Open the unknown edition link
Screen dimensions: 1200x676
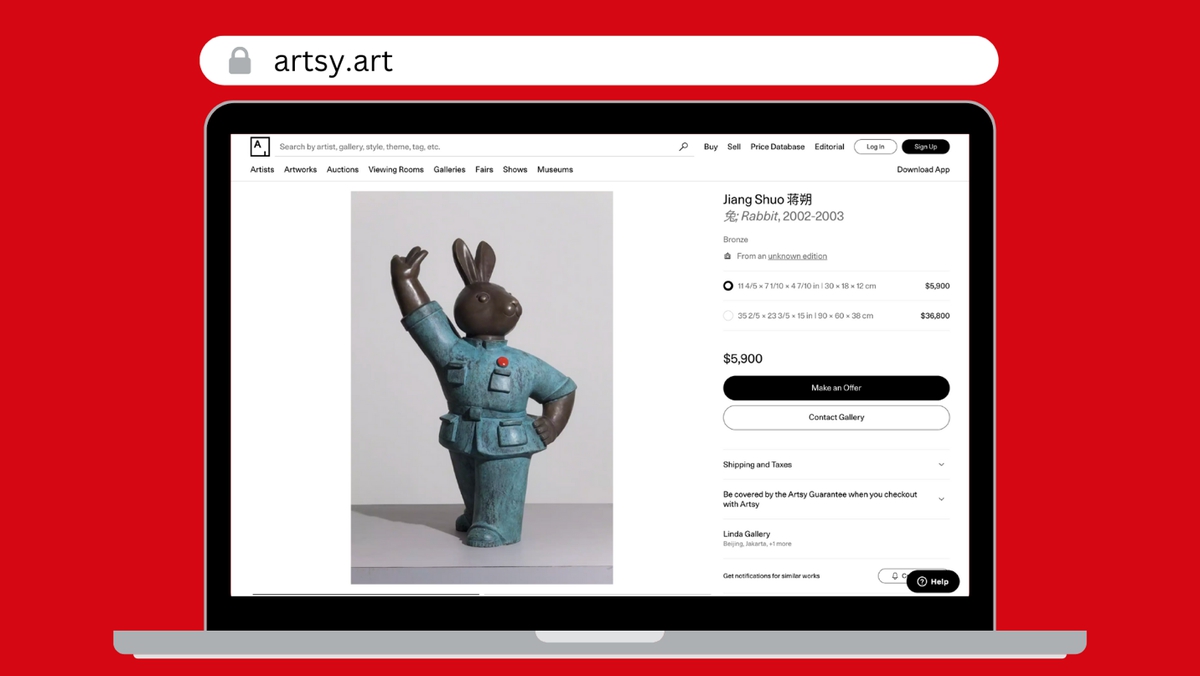tap(797, 256)
